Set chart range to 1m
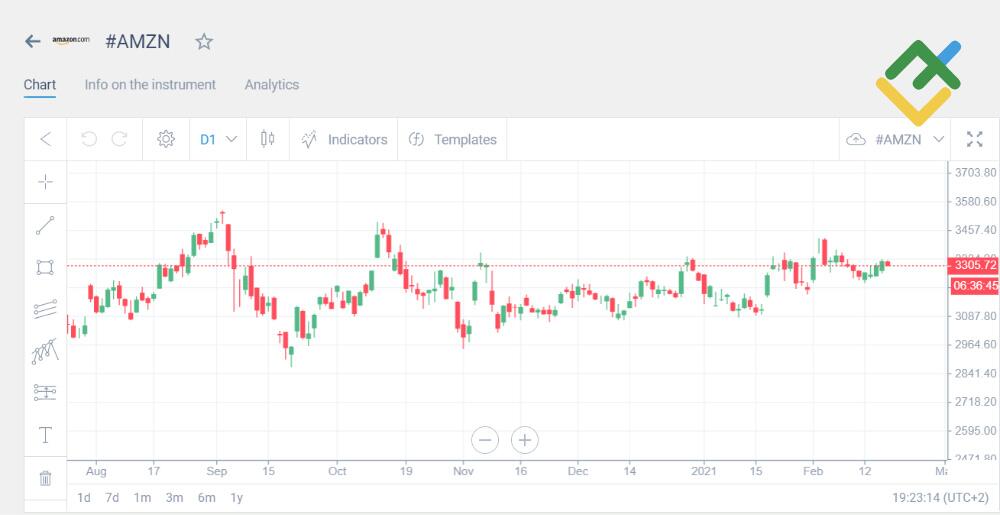 pyautogui.click(x=142, y=498)
